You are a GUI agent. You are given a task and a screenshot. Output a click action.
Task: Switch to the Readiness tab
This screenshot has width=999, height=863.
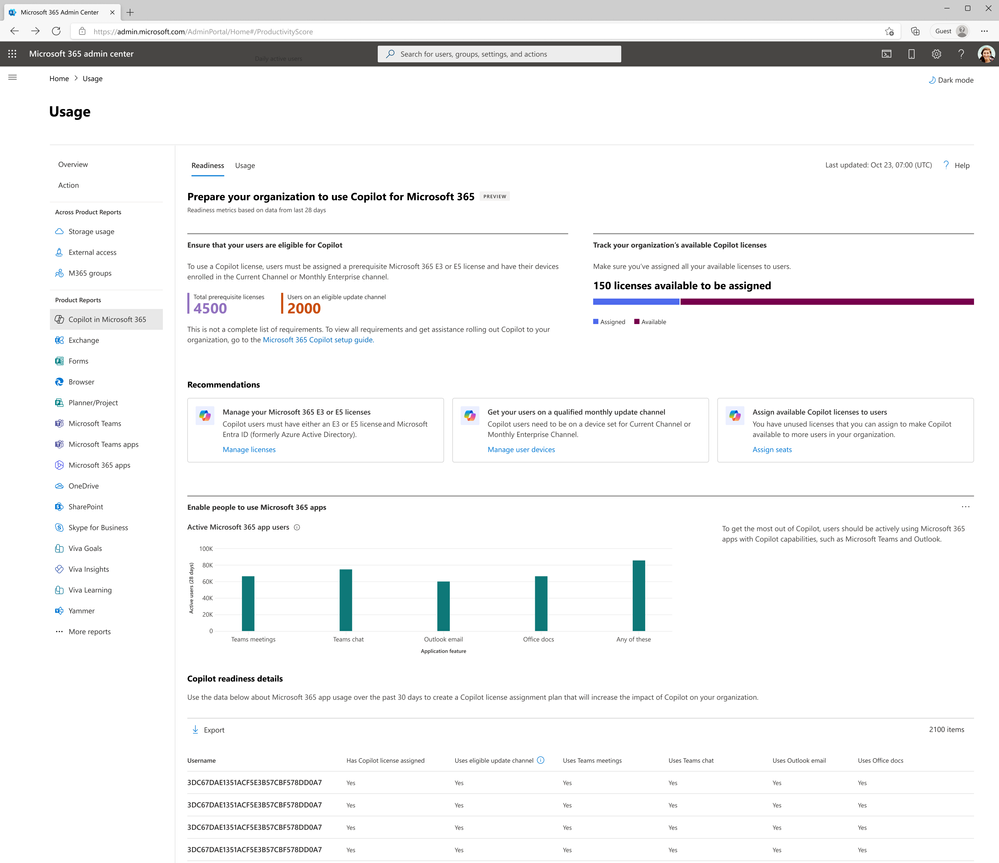point(208,166)
